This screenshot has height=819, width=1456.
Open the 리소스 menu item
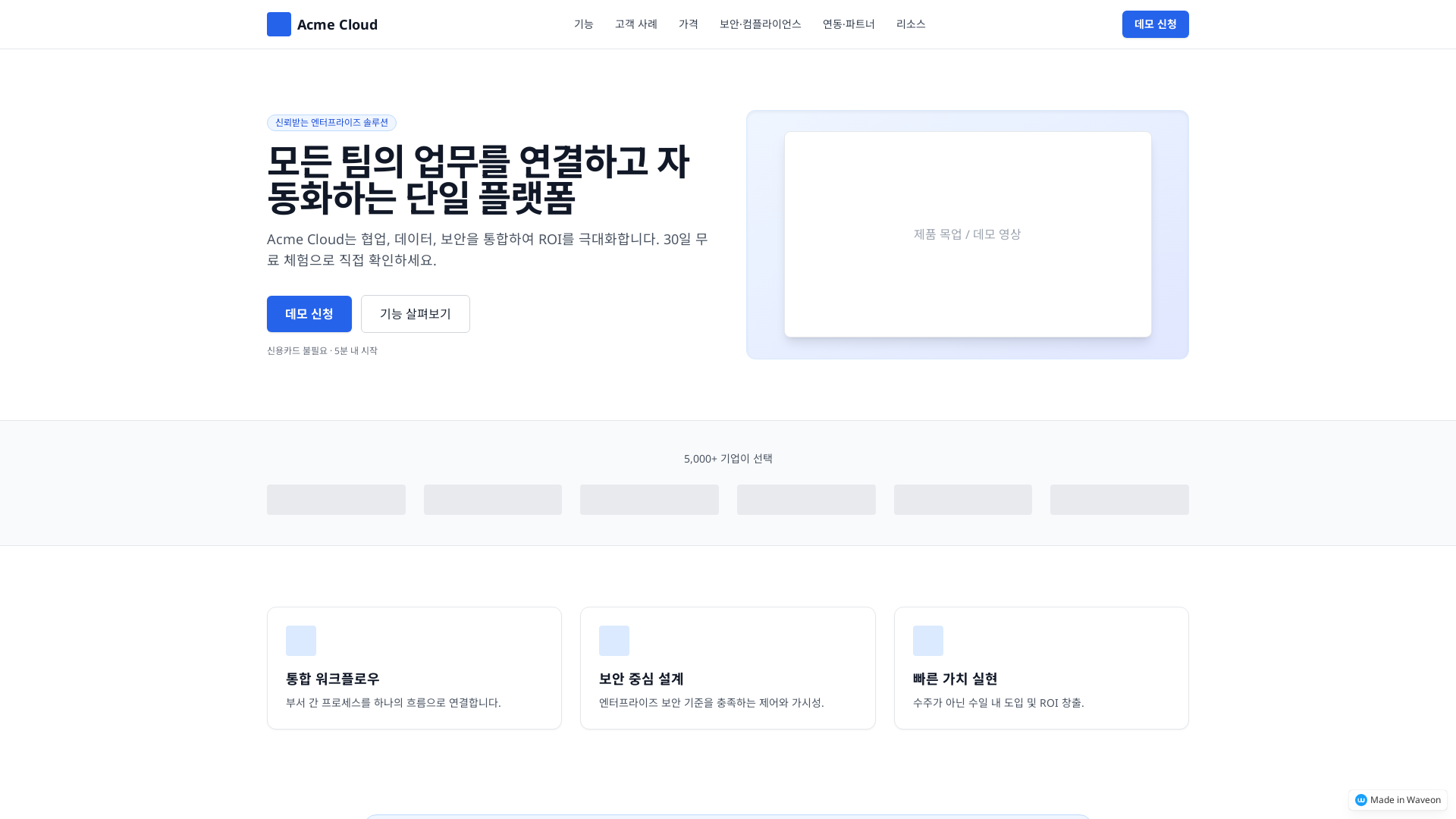coord(911,24)
